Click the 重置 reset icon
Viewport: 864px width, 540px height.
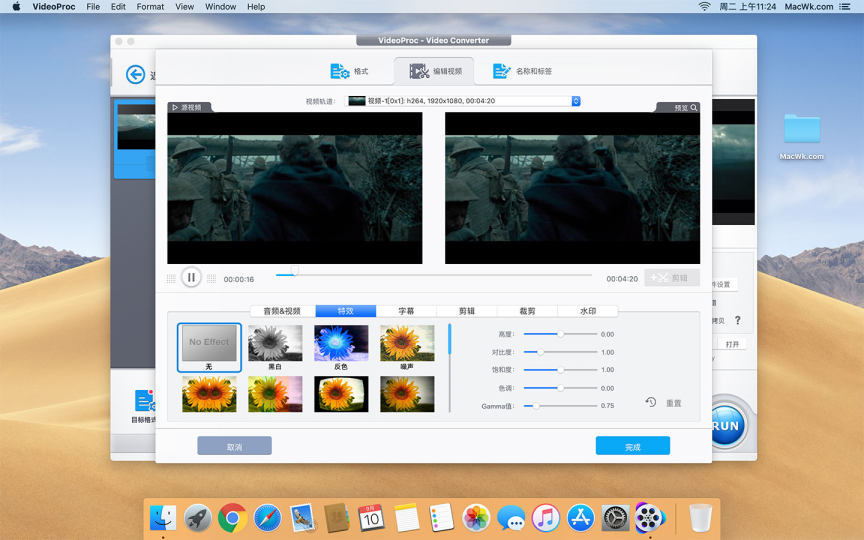[x=651, y=402]
